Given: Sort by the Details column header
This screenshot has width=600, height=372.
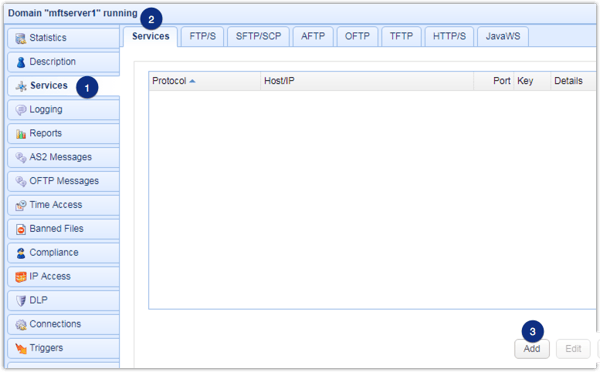Looking at the screenshot, I should (573, 81).
